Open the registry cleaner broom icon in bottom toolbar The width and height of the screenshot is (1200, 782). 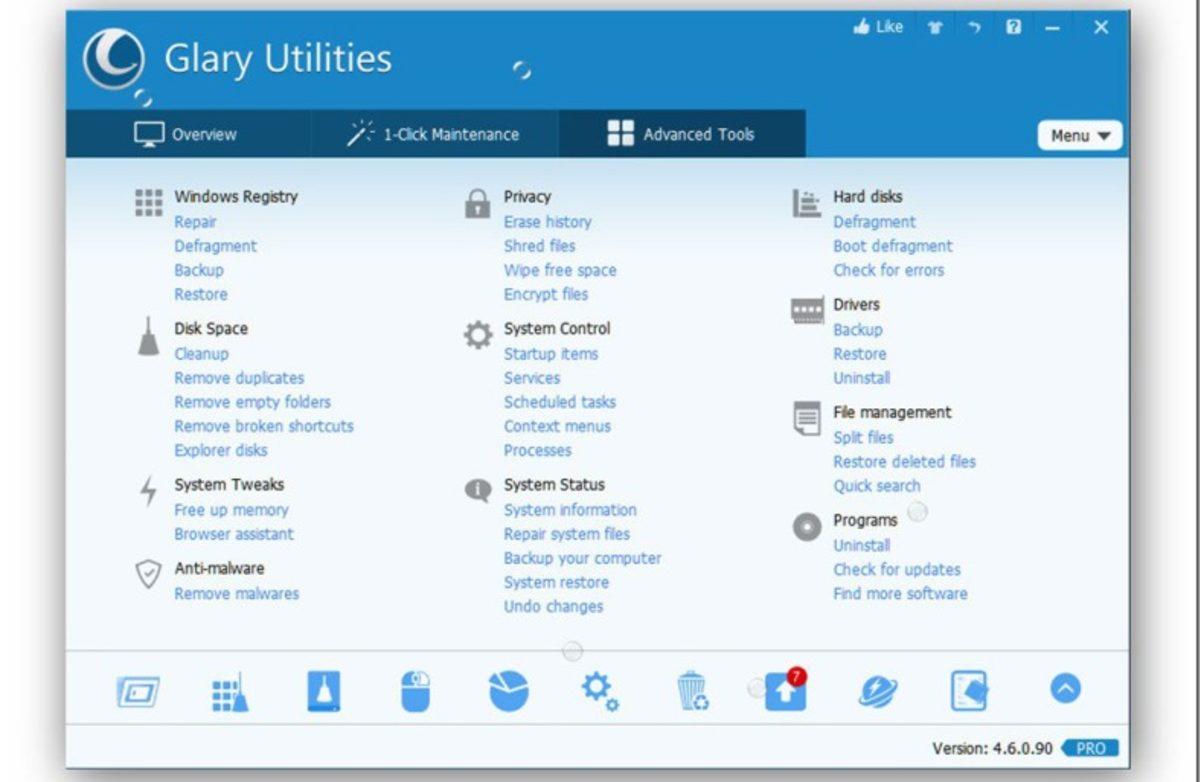coord(230,691)
